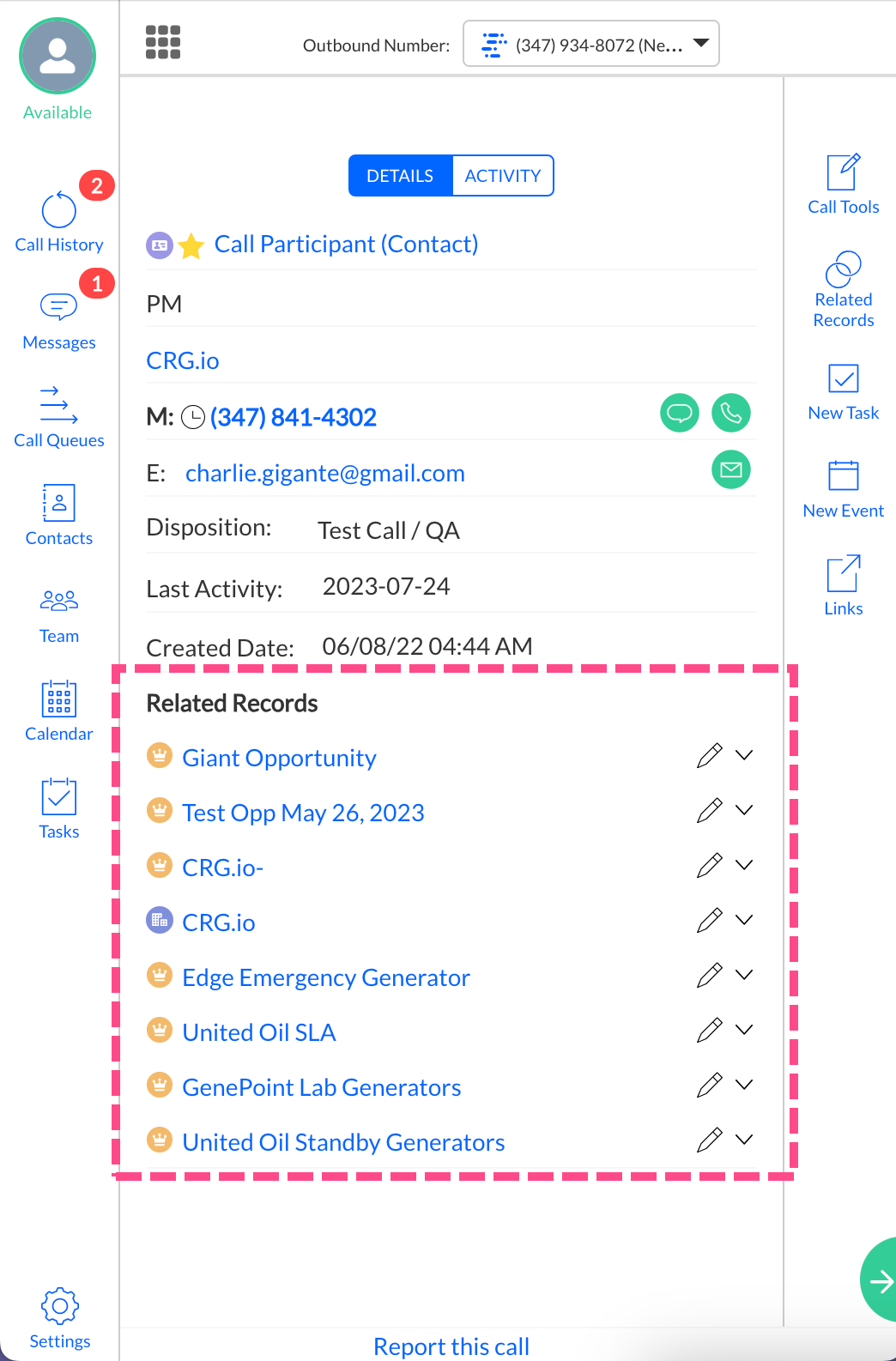Open the Messages panel
Screen dimensions: 896x1361
click(58, 320)
